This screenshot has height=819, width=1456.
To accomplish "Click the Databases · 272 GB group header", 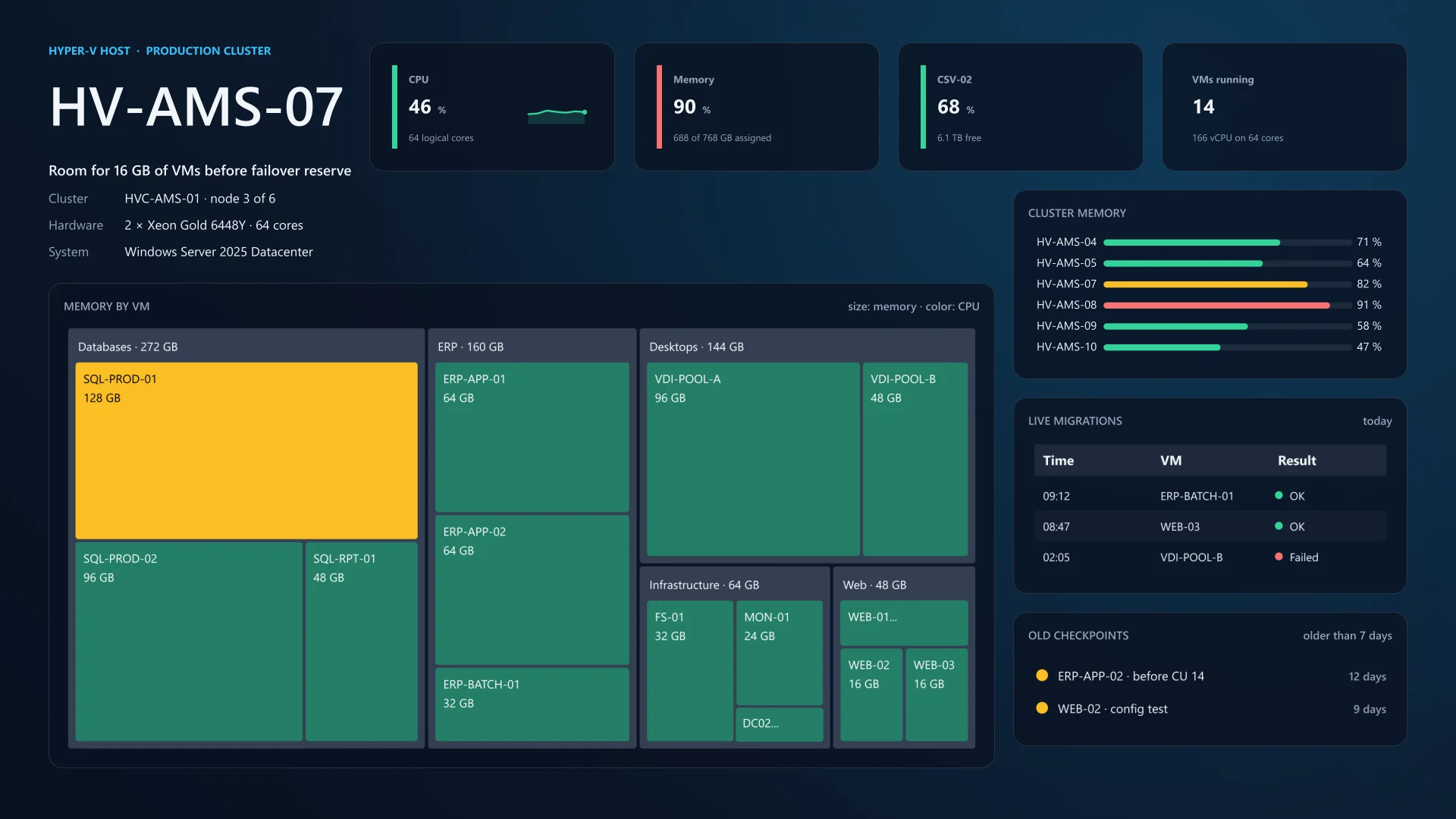I will [128, 347].
